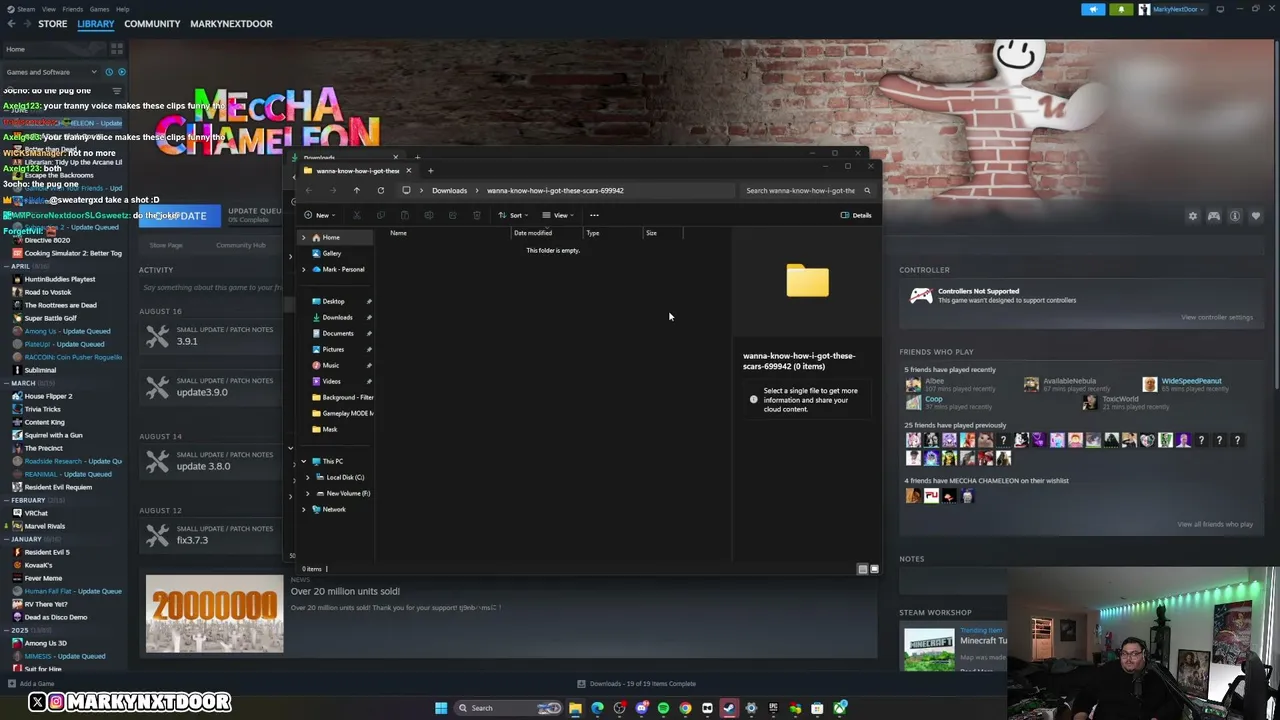1280x720 pixels.
Task: Sort by the Size column header
Action: pos(651,233)
